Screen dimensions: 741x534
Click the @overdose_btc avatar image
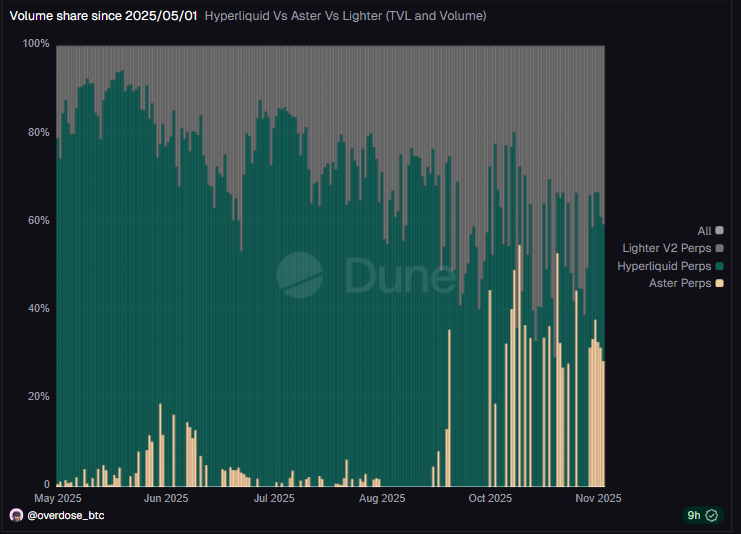[17, 515]
